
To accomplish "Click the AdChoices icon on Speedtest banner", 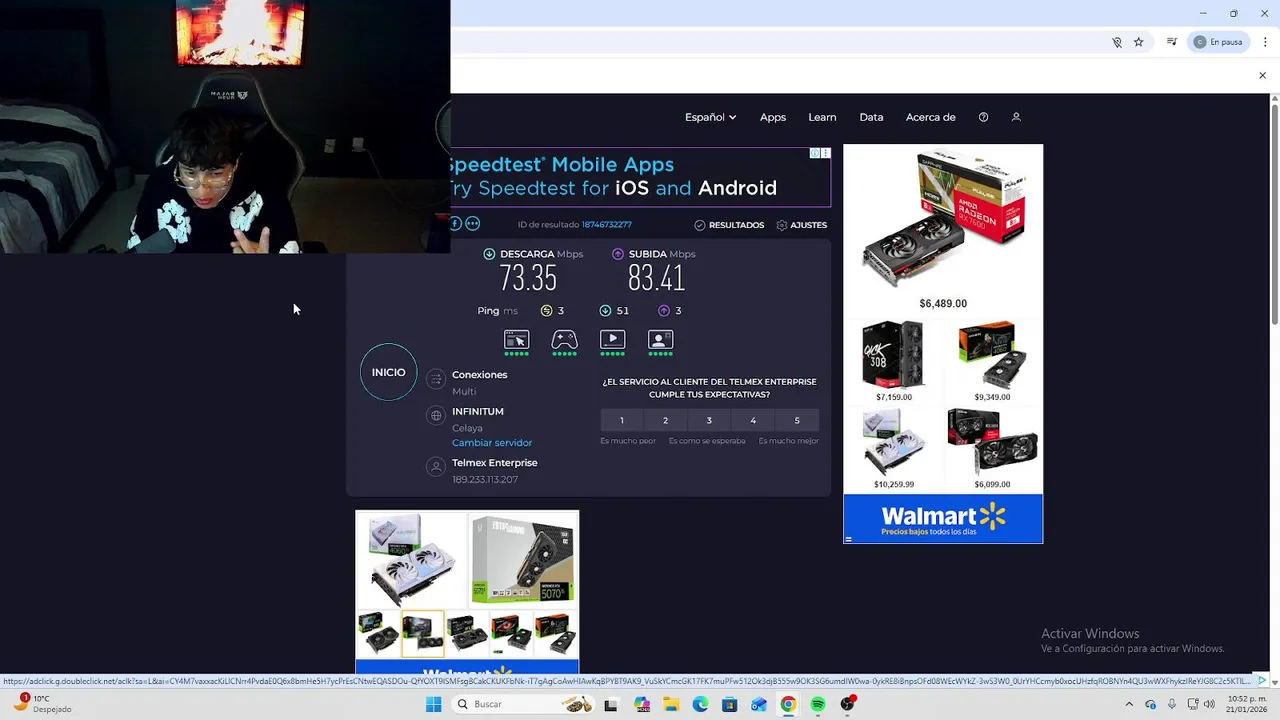I will click(815, 153).
